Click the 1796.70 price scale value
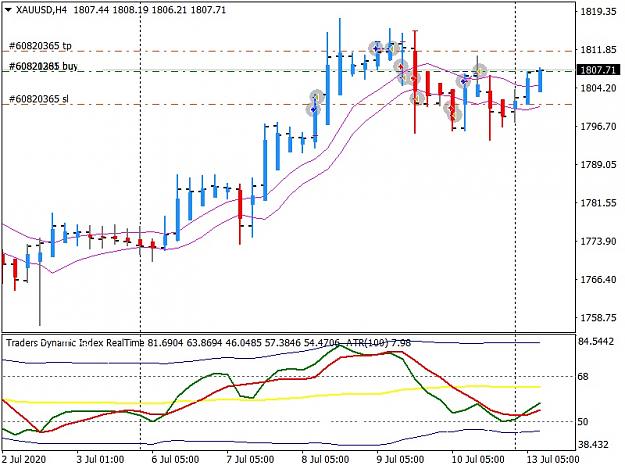 pyautogui.click(x=598, y=126)
